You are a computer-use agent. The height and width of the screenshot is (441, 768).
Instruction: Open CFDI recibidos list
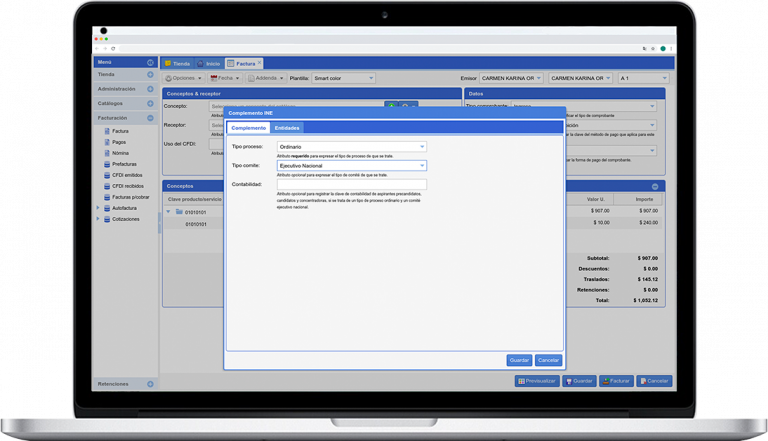127,186
